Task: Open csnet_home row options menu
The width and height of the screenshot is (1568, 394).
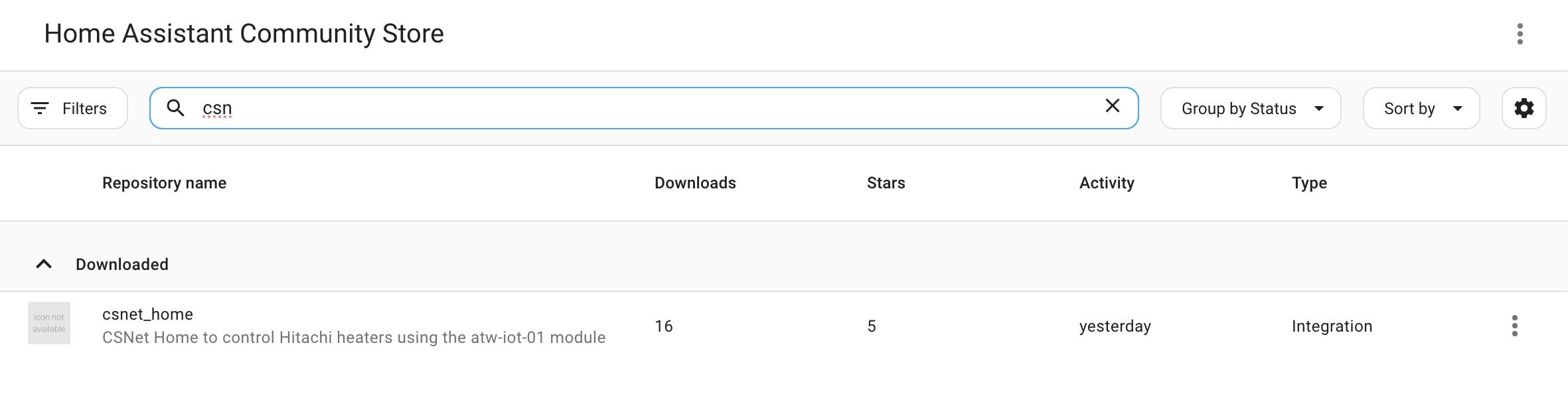Action: 1514,326
